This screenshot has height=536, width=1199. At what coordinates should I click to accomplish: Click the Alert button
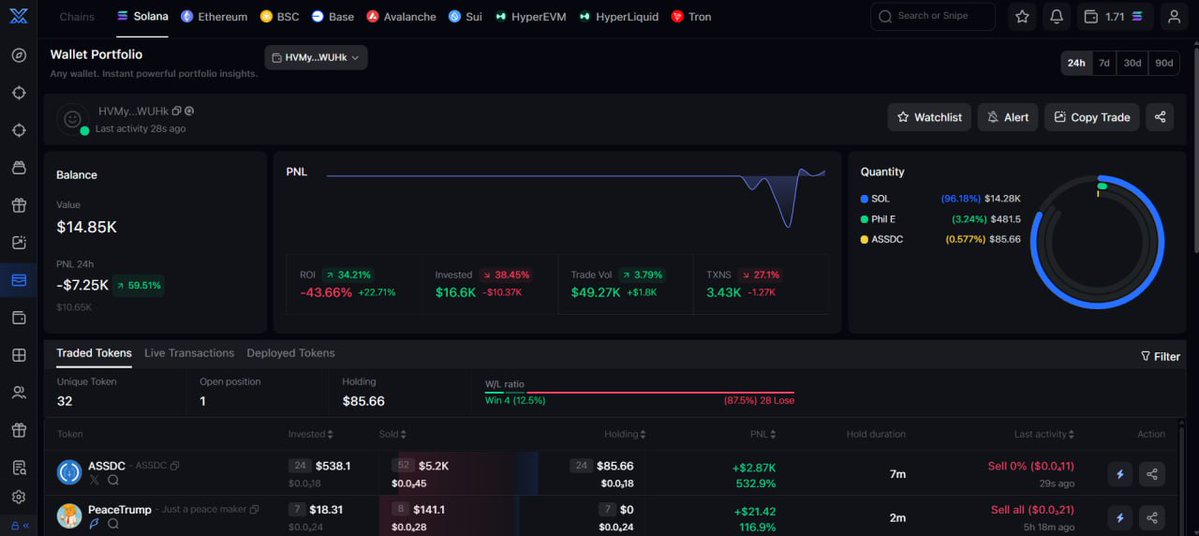tap(1008, 117)
